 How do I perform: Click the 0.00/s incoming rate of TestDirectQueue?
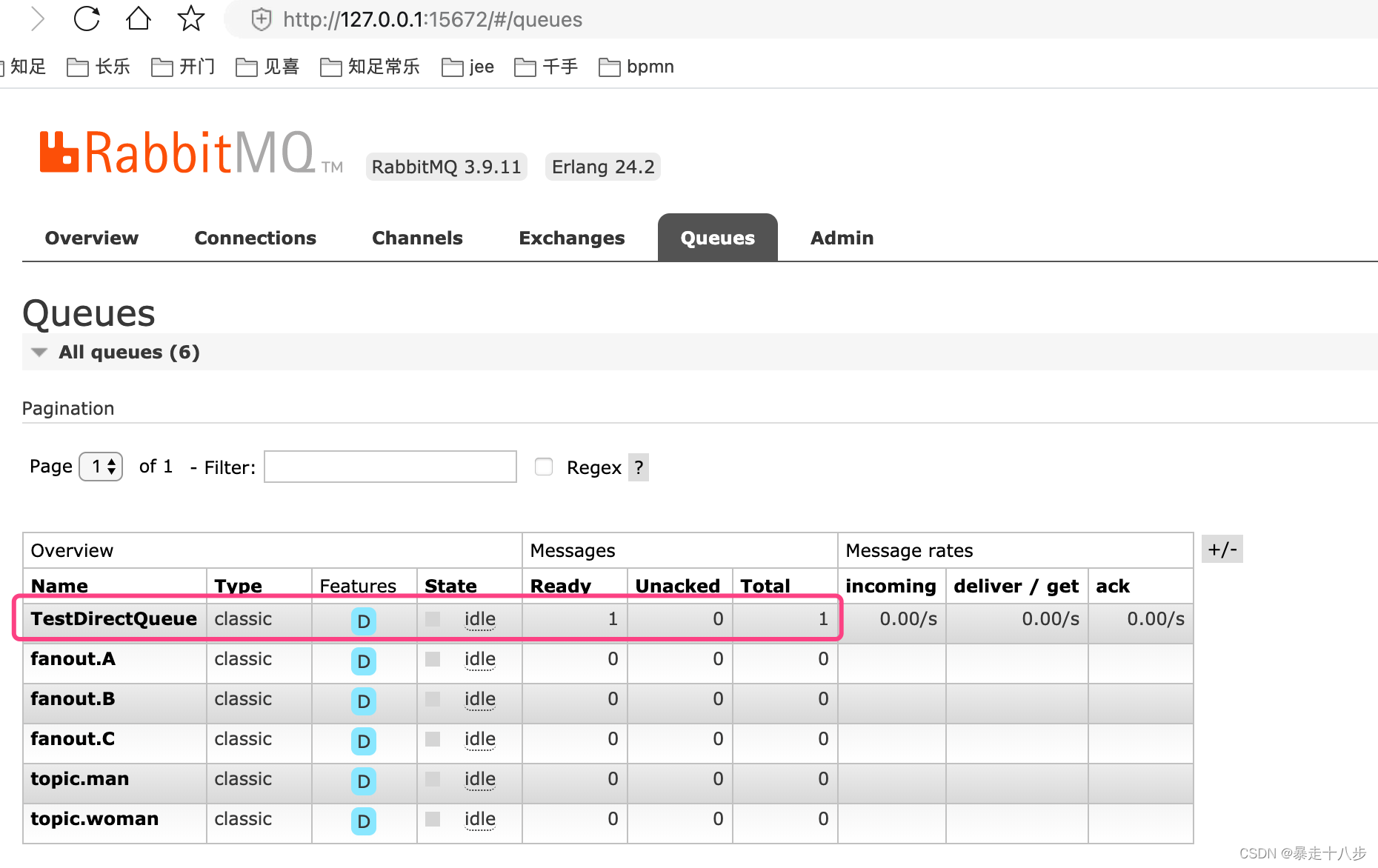(x=908, y=618)
